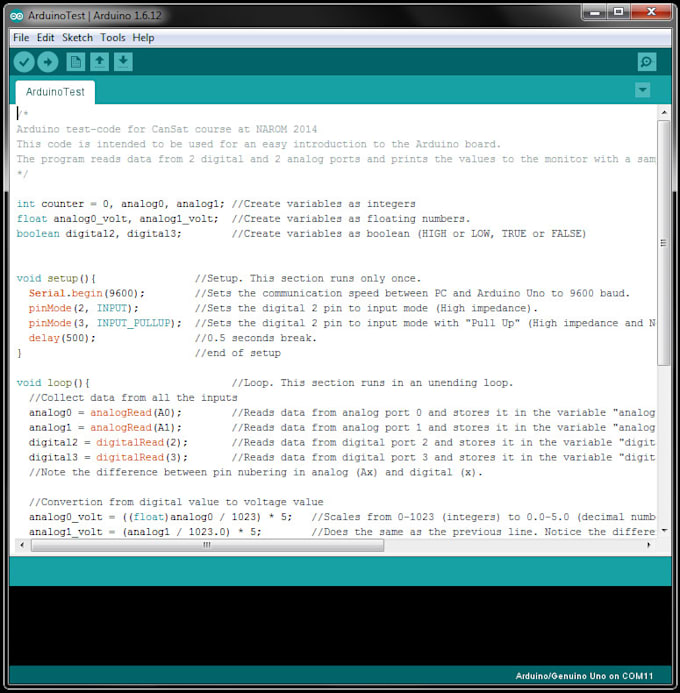Save the sketch with the Save icon
This screenshot has height=693, width=680.
[123, 62]
